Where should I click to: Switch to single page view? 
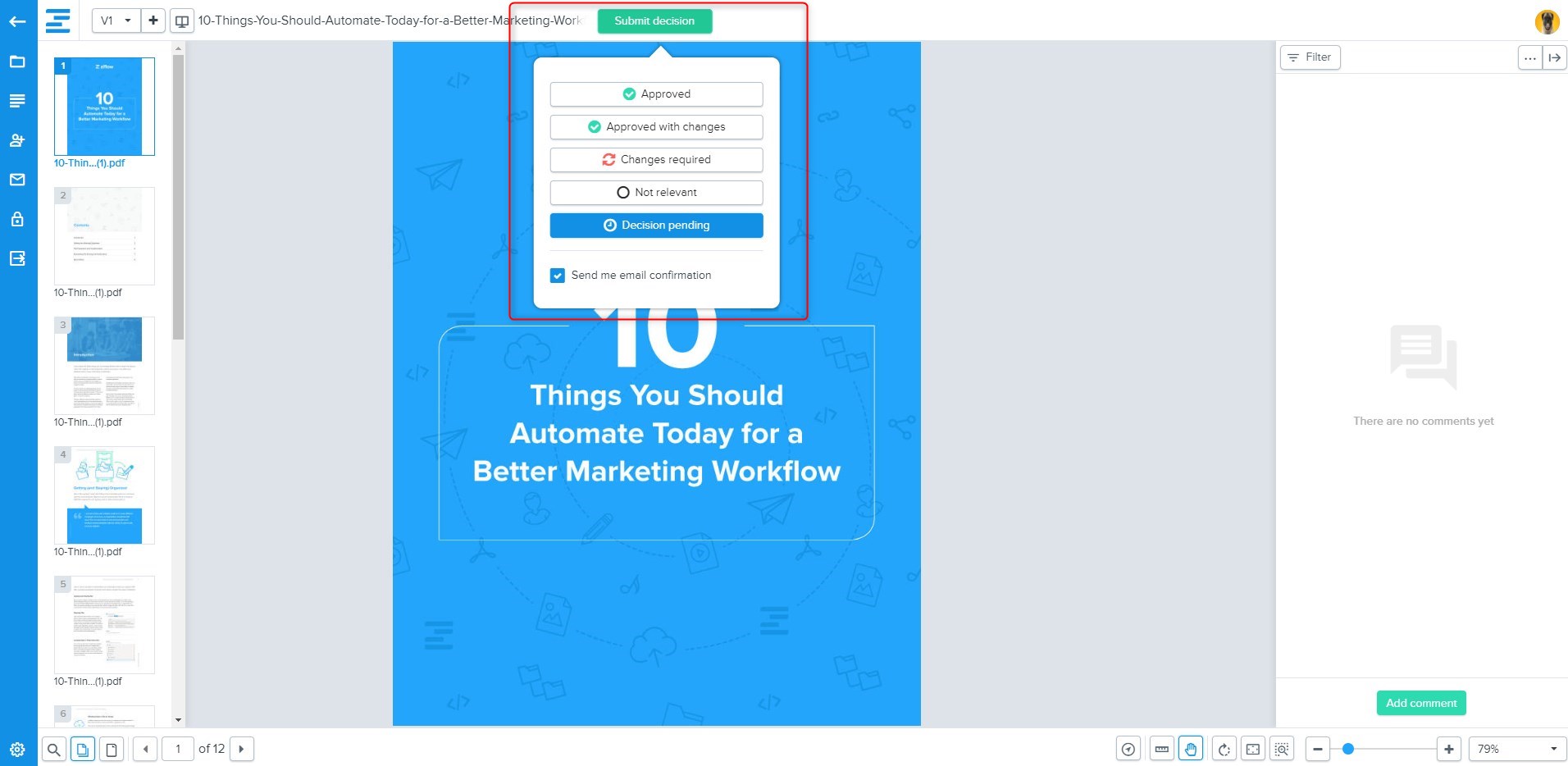[x=112, y=749]
